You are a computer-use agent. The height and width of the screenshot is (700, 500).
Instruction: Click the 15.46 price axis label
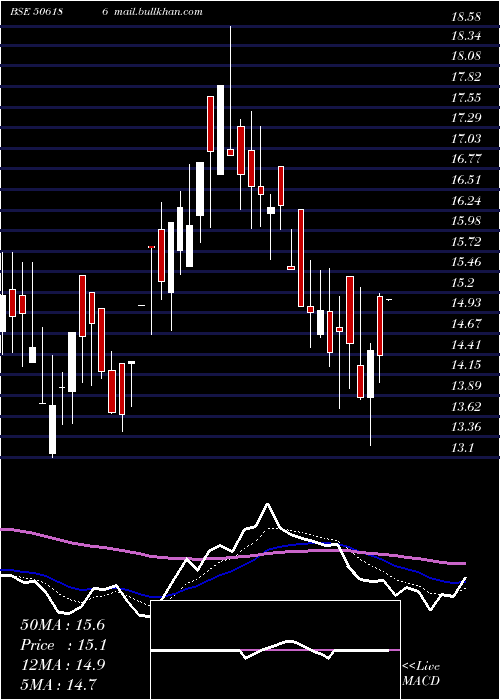tap(466, 262)
